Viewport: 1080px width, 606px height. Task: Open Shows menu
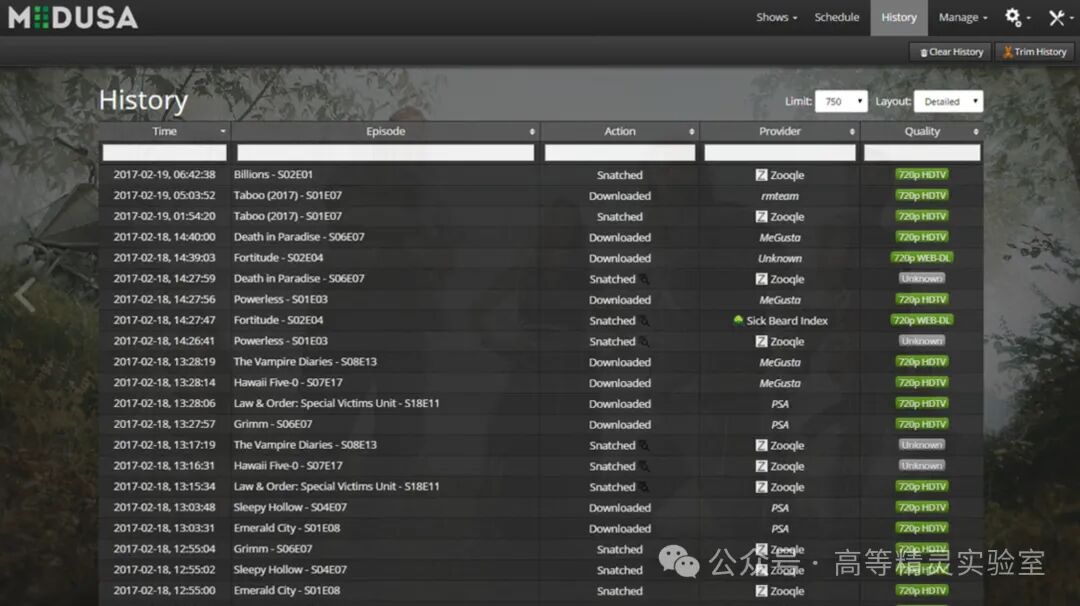(x=776, y=17)
